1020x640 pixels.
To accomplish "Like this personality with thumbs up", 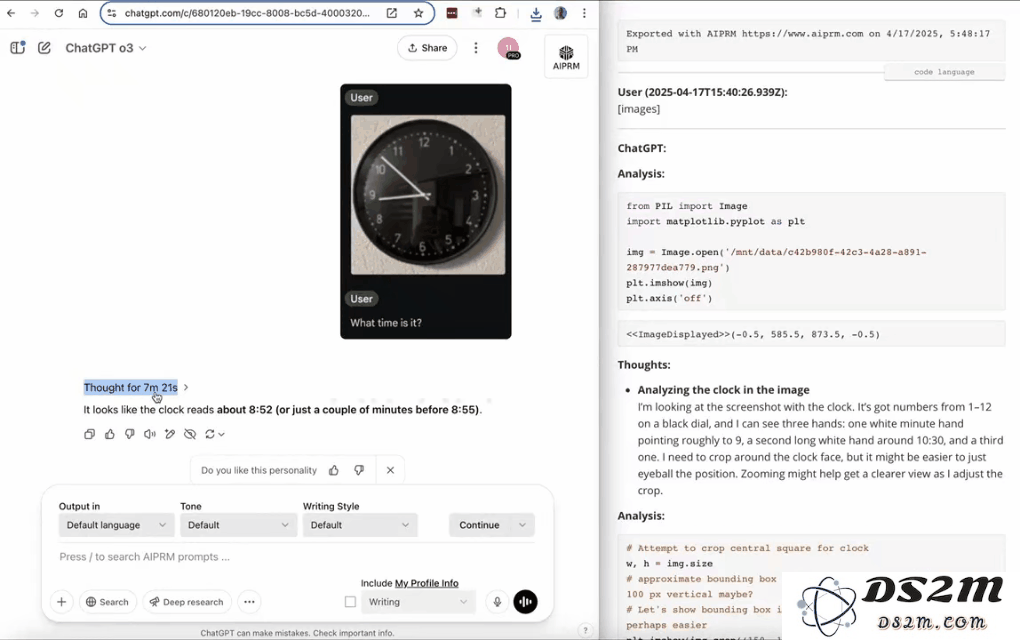I will 334,470.
